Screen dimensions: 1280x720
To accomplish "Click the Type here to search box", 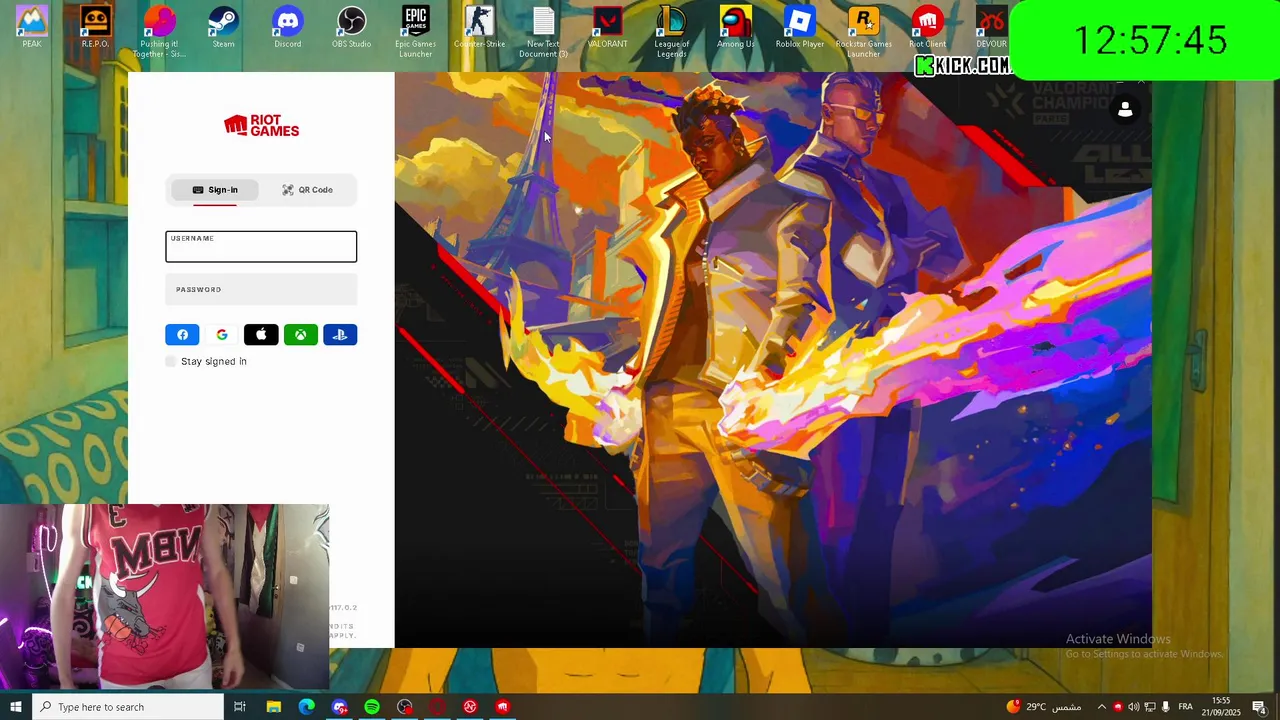I will pos(128,707).
